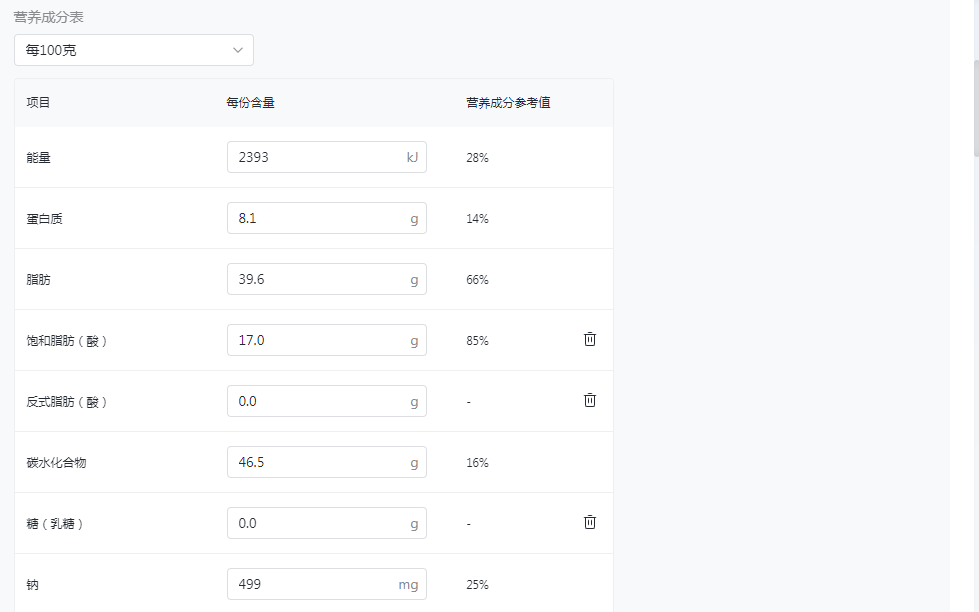Click the 营养成分表 section title
979x612 pixels.
point(48,18)
